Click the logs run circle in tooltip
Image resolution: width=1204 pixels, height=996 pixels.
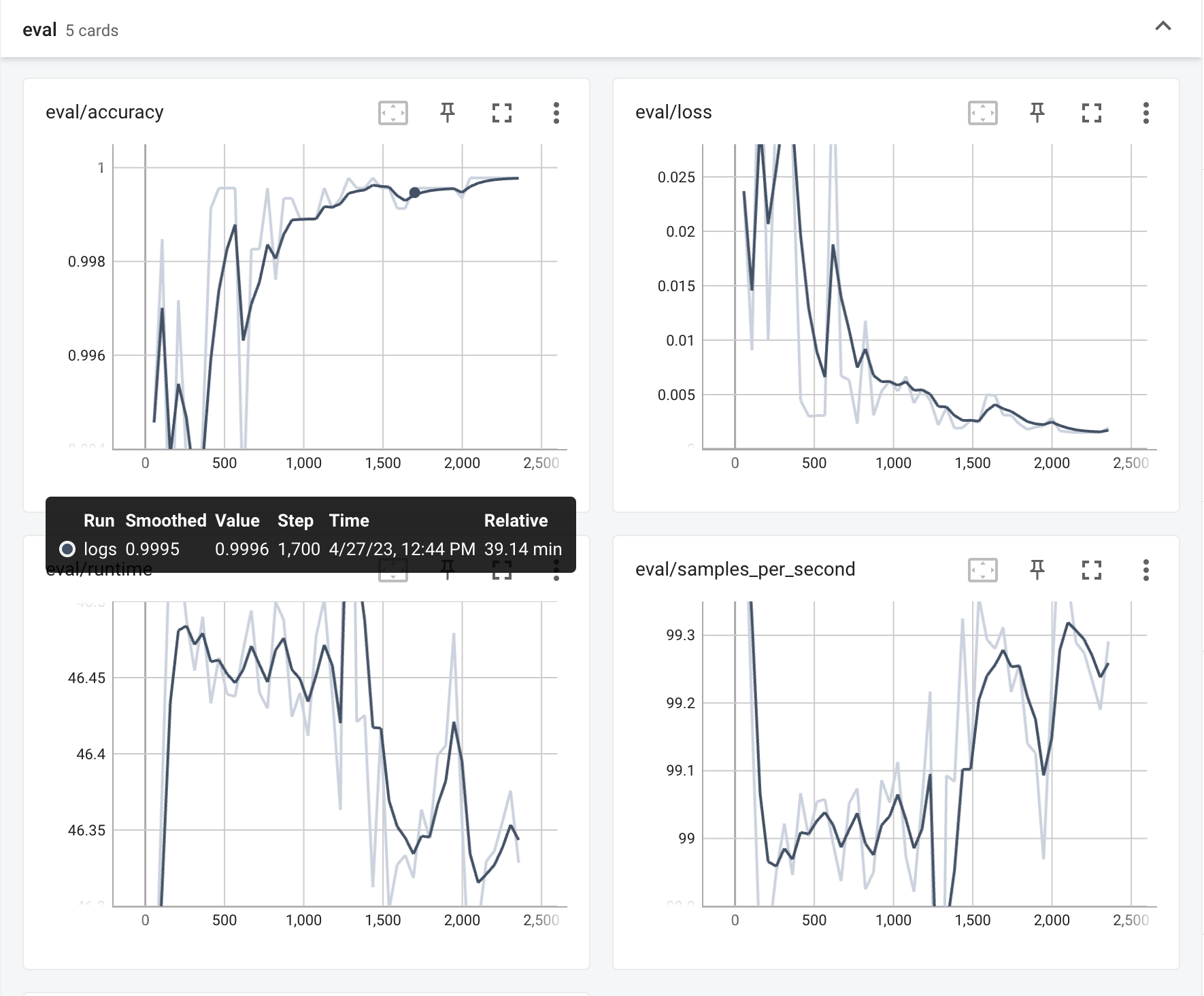(x=67, y=548)
